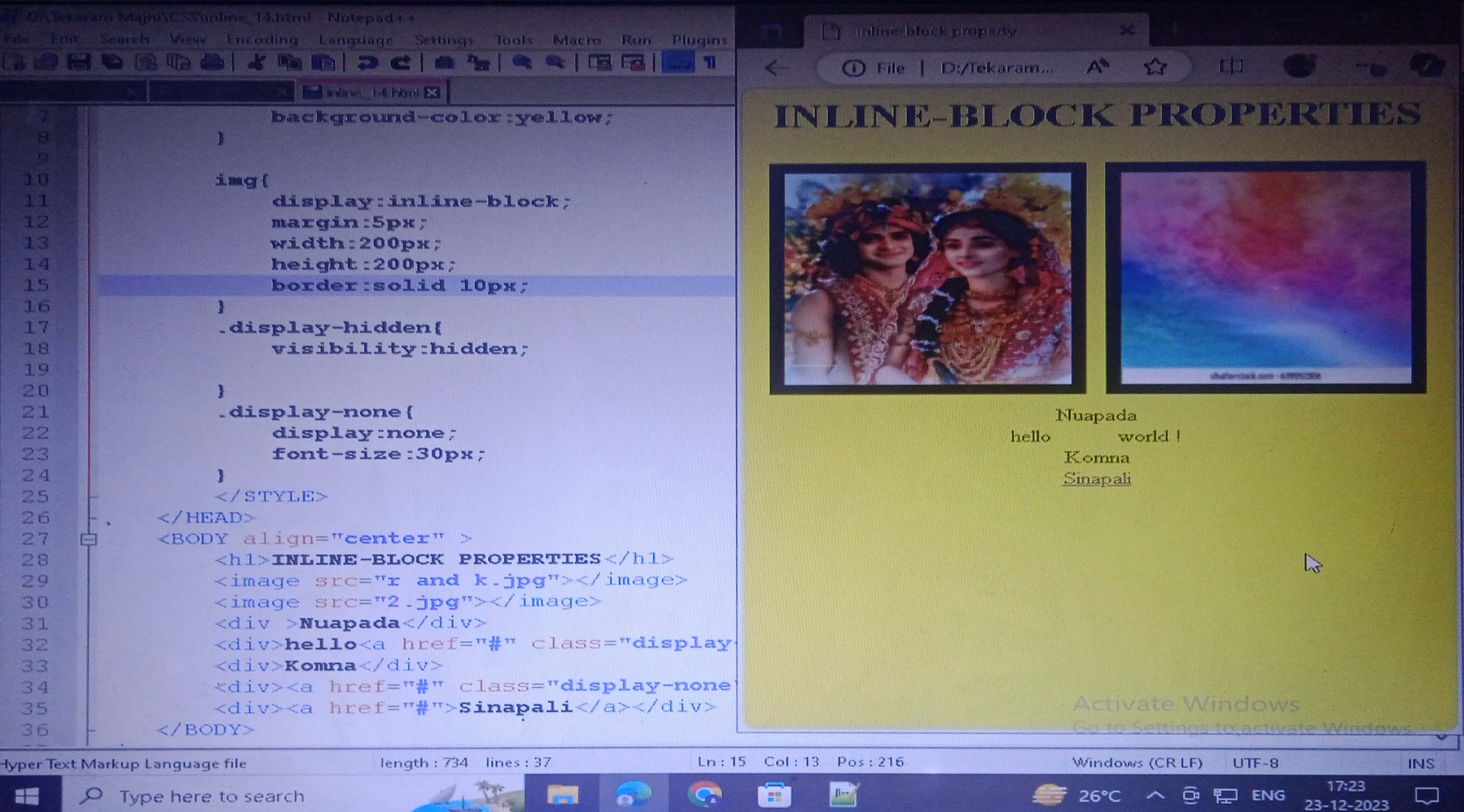Click the Redo arrow icon
This screenshot has height=812, width=1464.
pos(400,62)
